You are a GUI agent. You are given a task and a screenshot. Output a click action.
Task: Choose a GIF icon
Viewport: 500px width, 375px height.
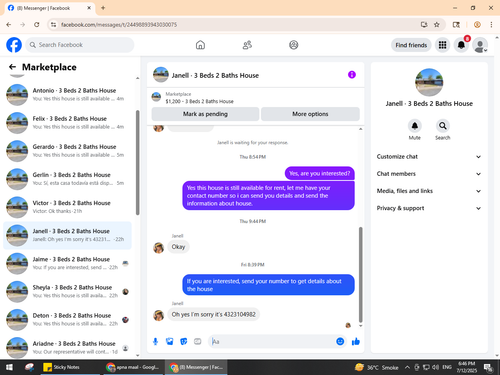(x=198, y=341)
